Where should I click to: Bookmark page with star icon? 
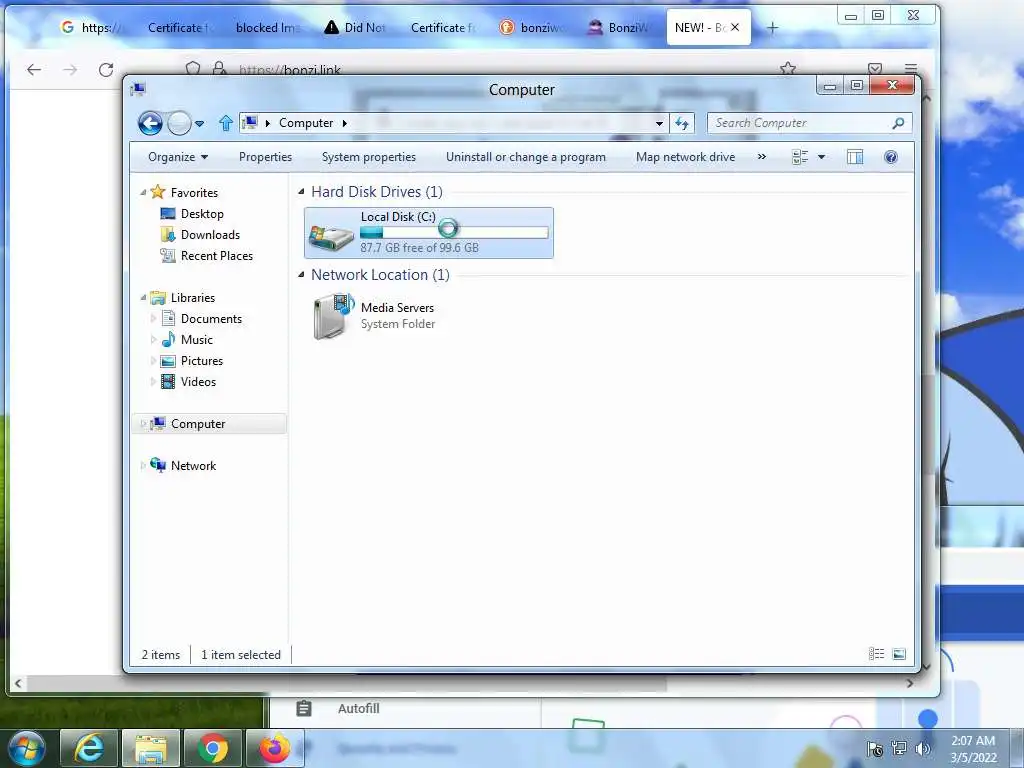788,69
